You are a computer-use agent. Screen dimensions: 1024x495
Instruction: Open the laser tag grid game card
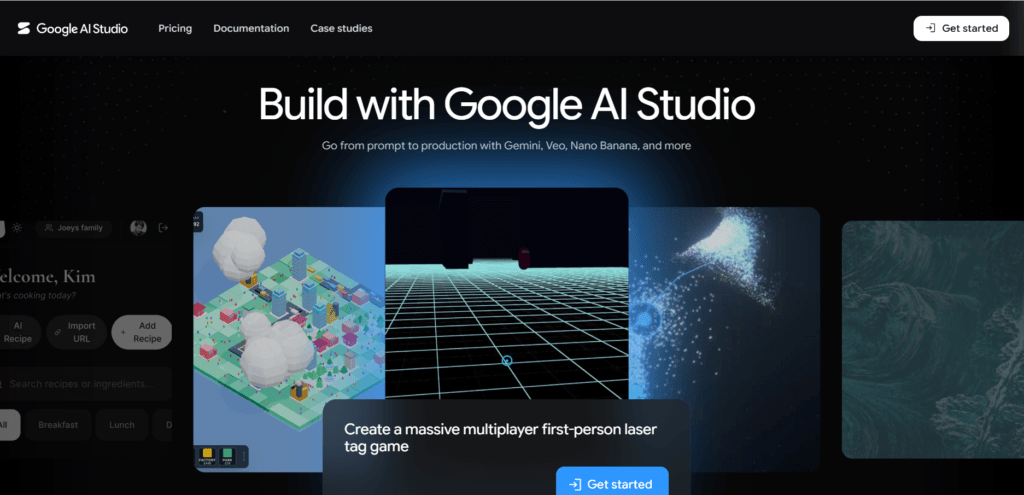tap(507, 294)
